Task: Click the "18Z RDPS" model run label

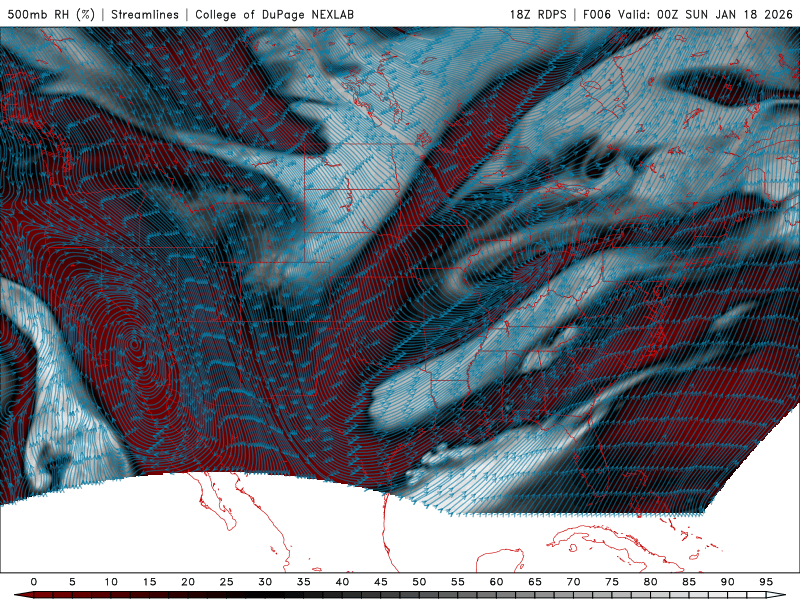Action: (x=538, y=14)
